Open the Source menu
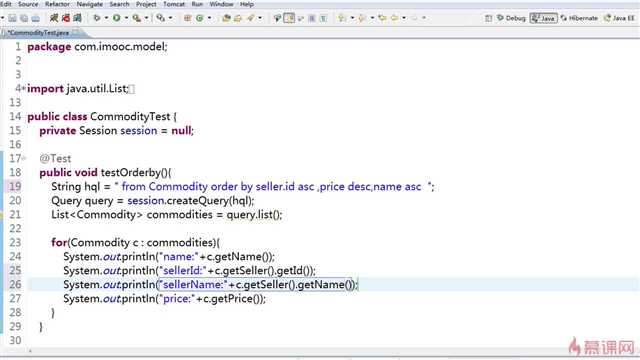The height and width of the screenshot is (360, 640). pyautogui.click(x=28, y=4)
